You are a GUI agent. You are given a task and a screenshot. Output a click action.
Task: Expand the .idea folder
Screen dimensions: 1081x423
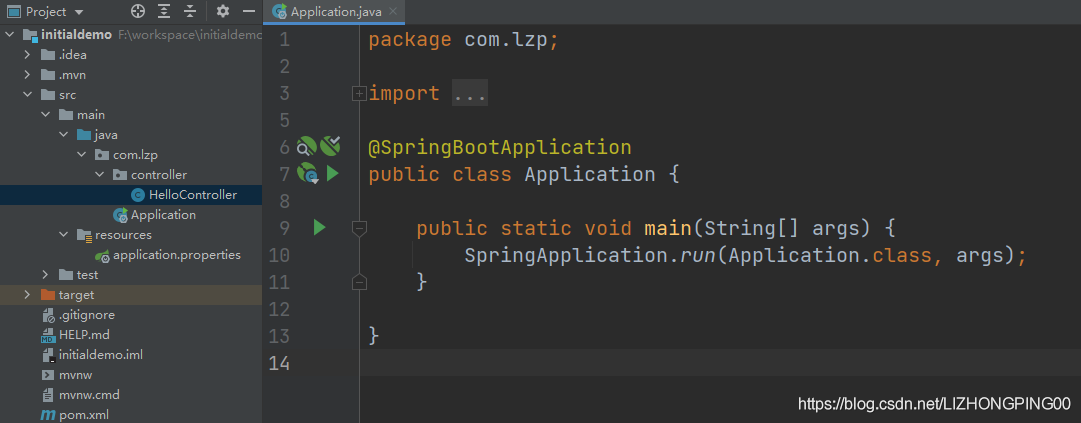click(x=27, y=54)
